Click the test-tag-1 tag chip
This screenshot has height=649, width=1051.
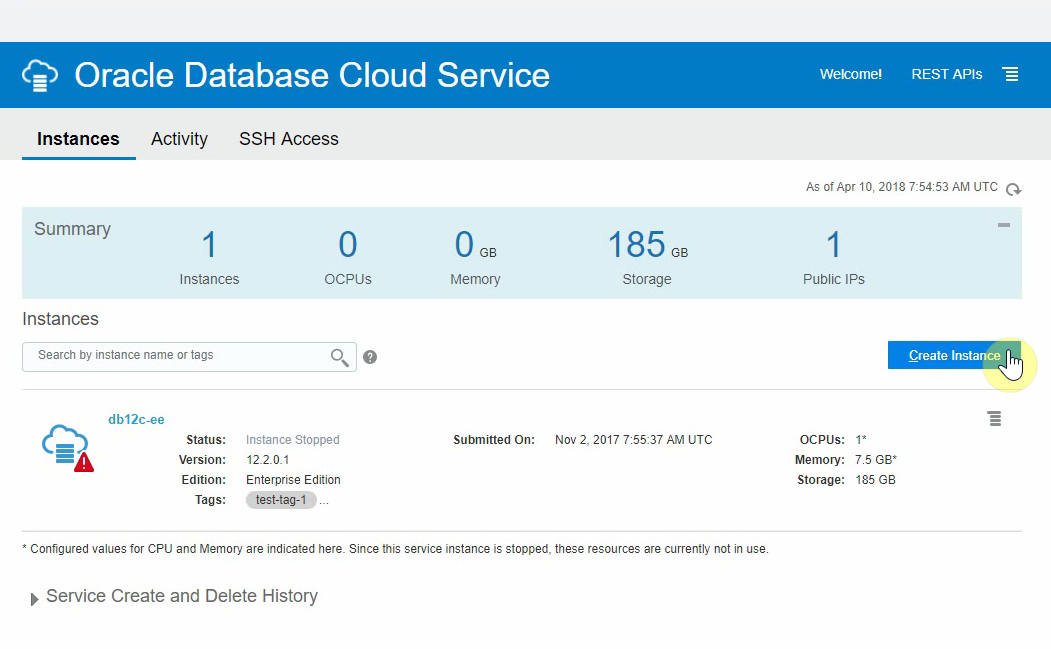tap(281, 500)
